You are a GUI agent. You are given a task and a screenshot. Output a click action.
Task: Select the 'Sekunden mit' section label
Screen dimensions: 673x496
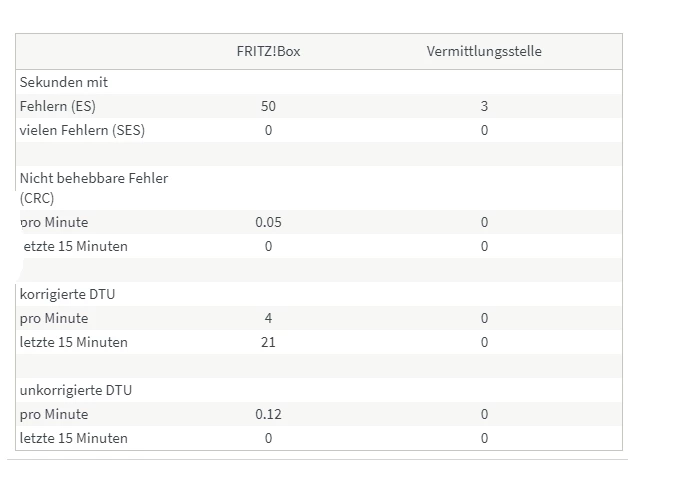[x=64, y=82]
